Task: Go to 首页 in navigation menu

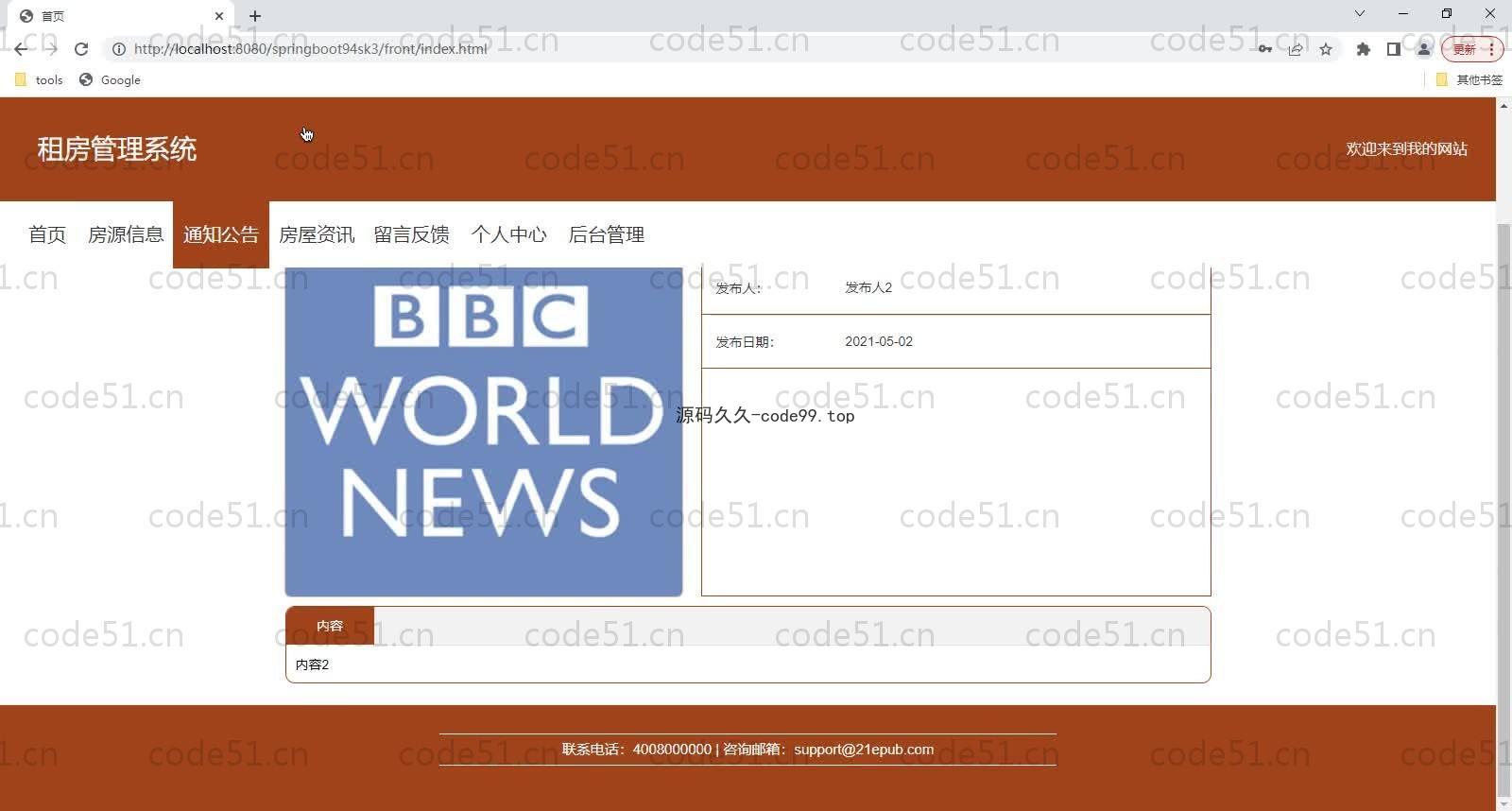Action: click(x=47, y=234)
